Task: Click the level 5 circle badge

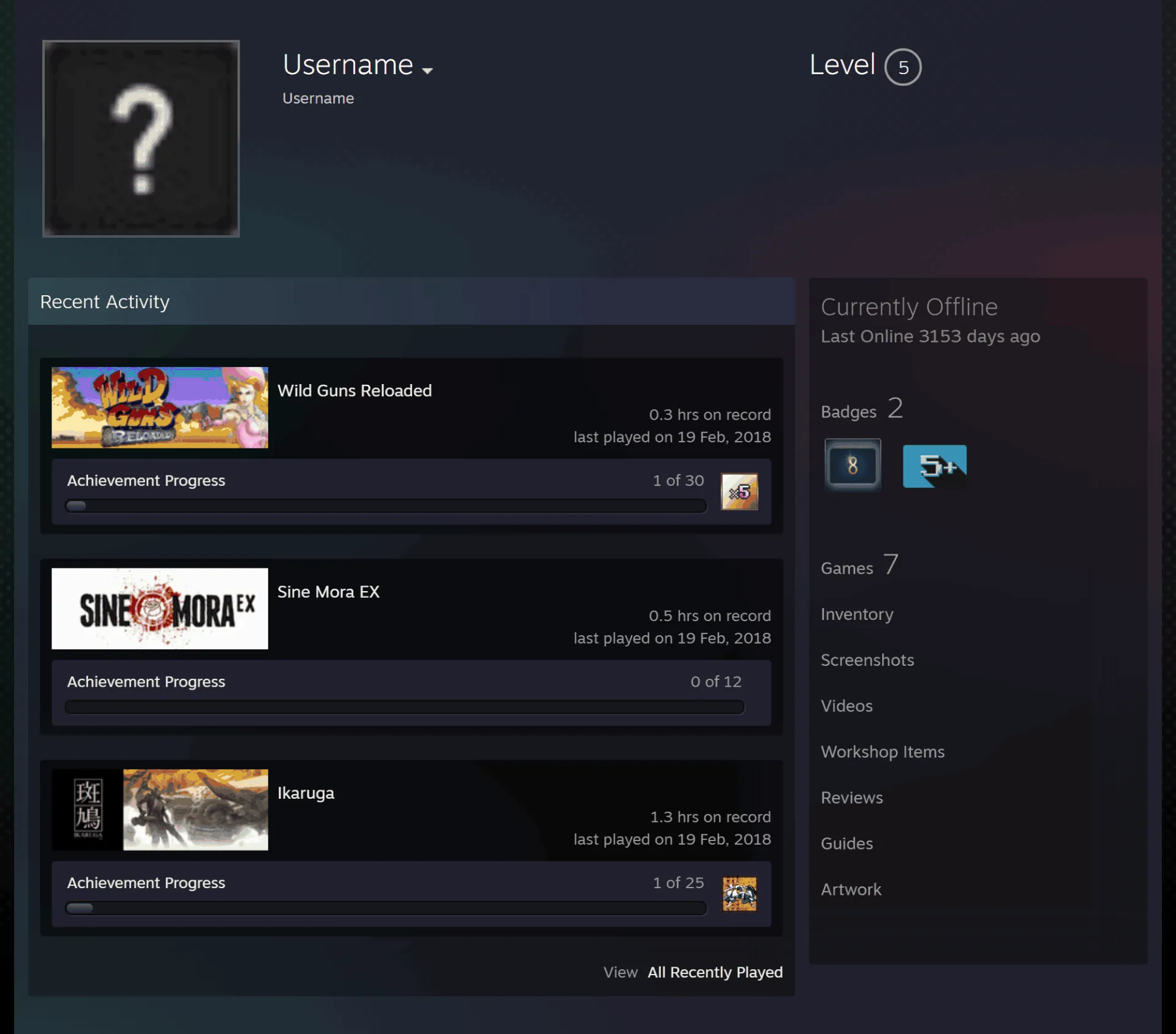Action: point(903,67)
